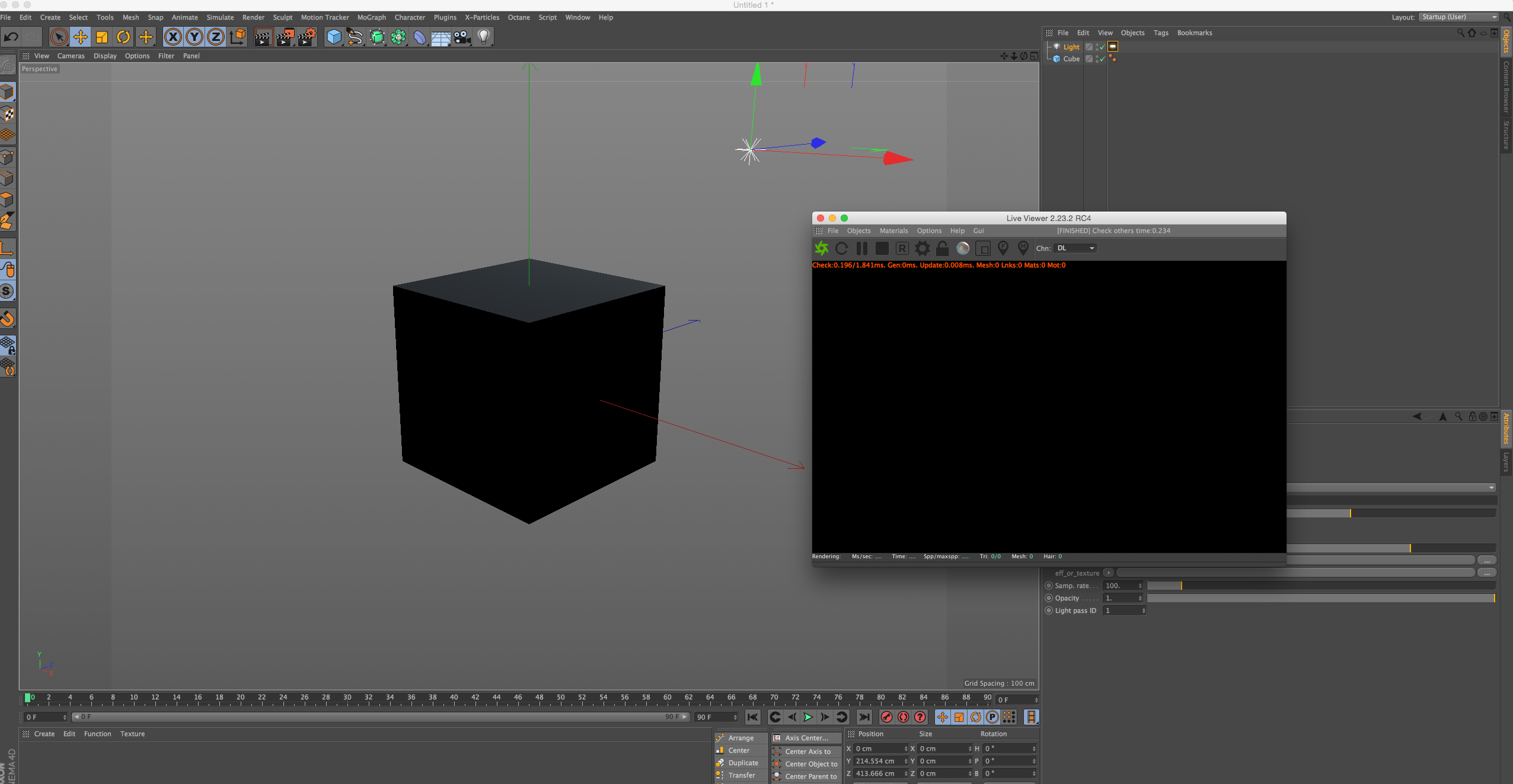The image size is (1513, 784).
Task: Open the Chn DL channel dropdown
Action: pyautogui.click(x=1075, y=248)
